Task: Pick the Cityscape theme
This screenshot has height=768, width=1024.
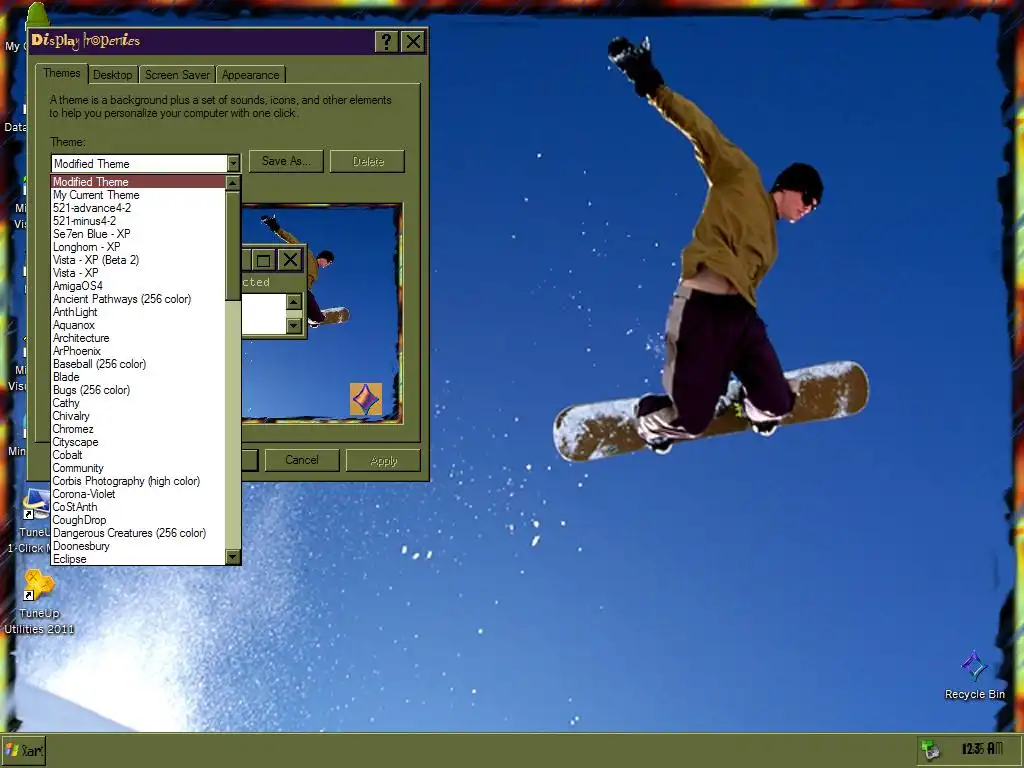Action: click(138, 442)
